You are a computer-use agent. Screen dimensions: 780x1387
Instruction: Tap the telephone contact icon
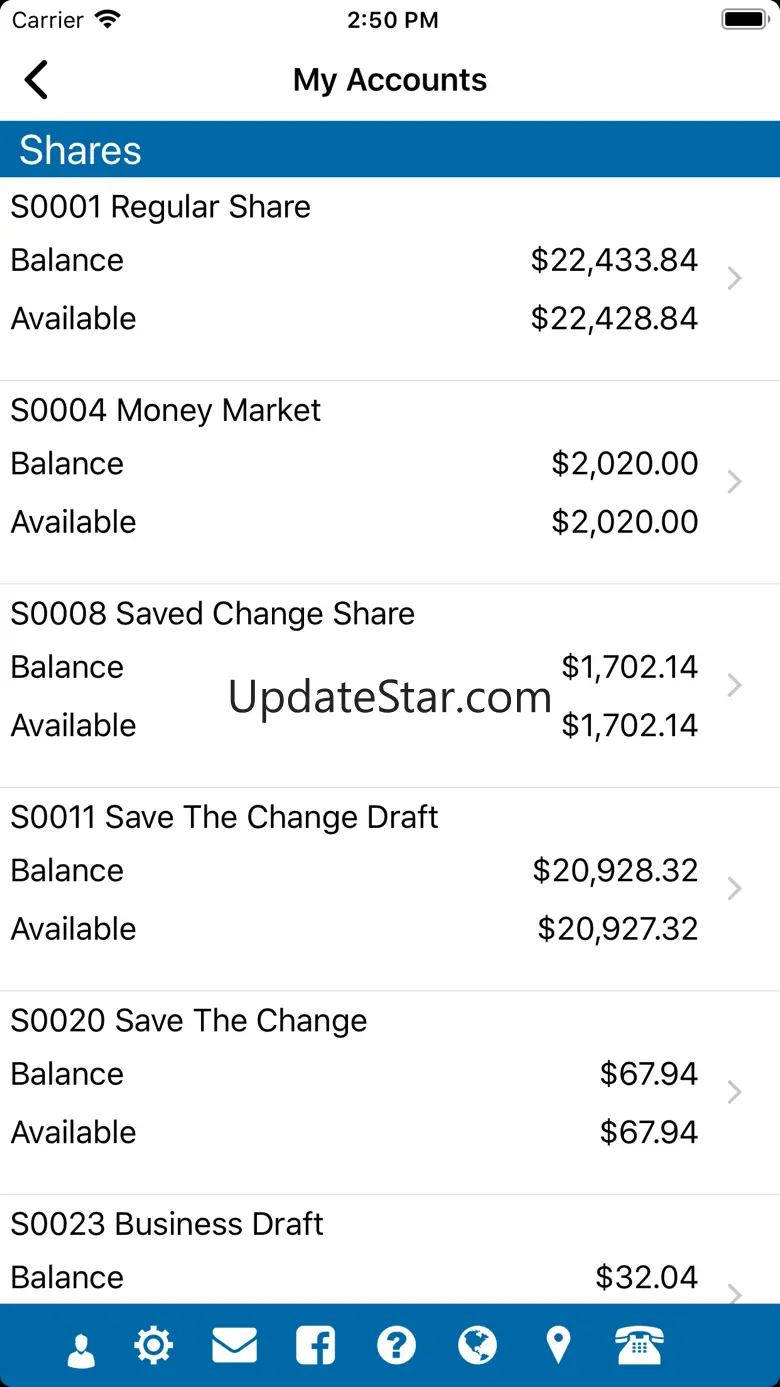coord(639,1346)
